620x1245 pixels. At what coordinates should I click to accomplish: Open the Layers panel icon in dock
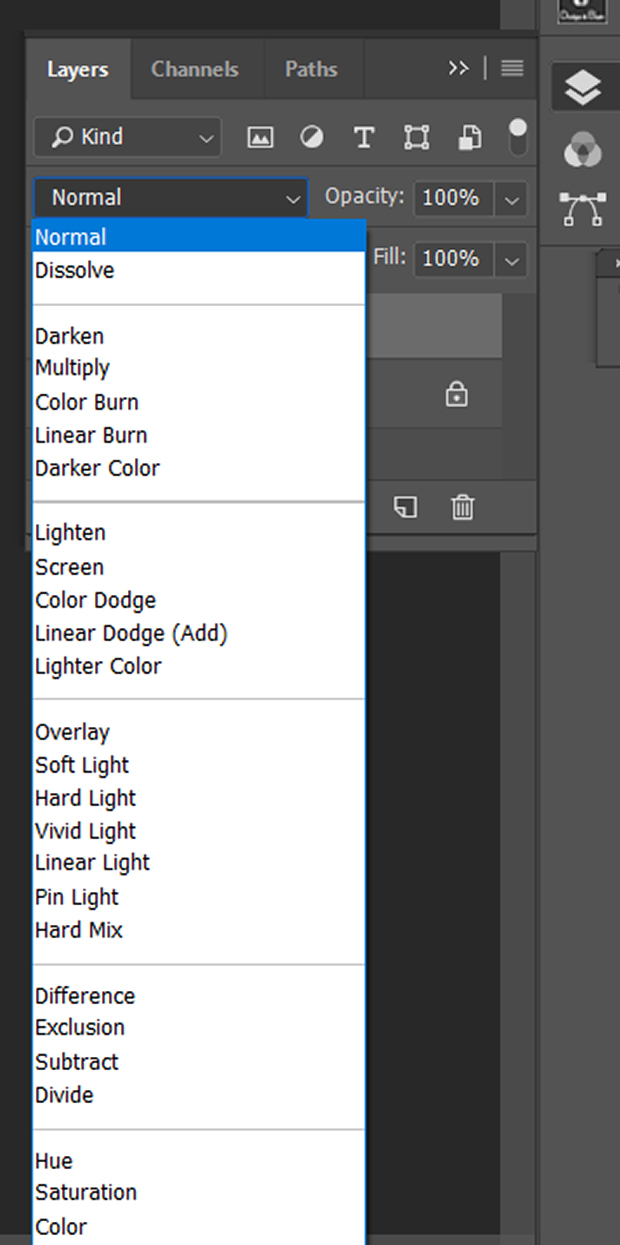point(582,88)
